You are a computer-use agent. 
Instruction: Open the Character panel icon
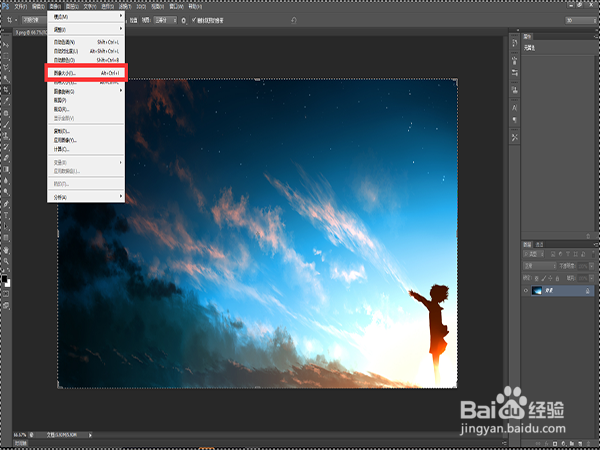[x=515, y=108]
